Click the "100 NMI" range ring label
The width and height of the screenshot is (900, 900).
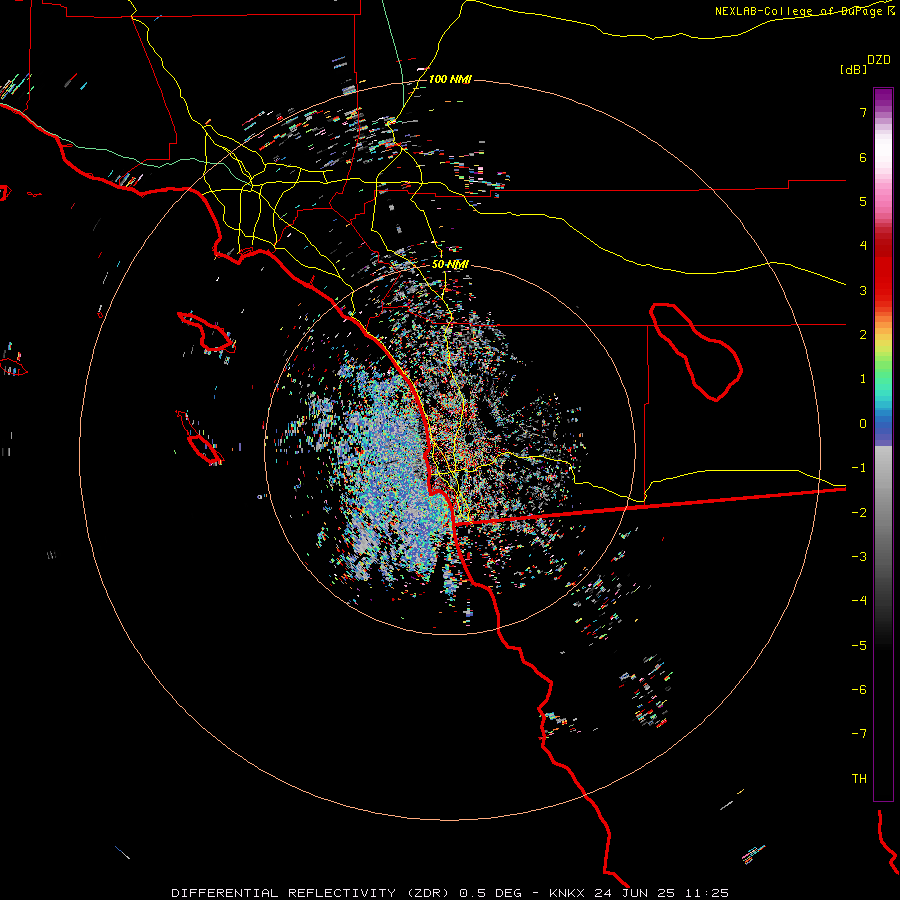pos(450,79)
